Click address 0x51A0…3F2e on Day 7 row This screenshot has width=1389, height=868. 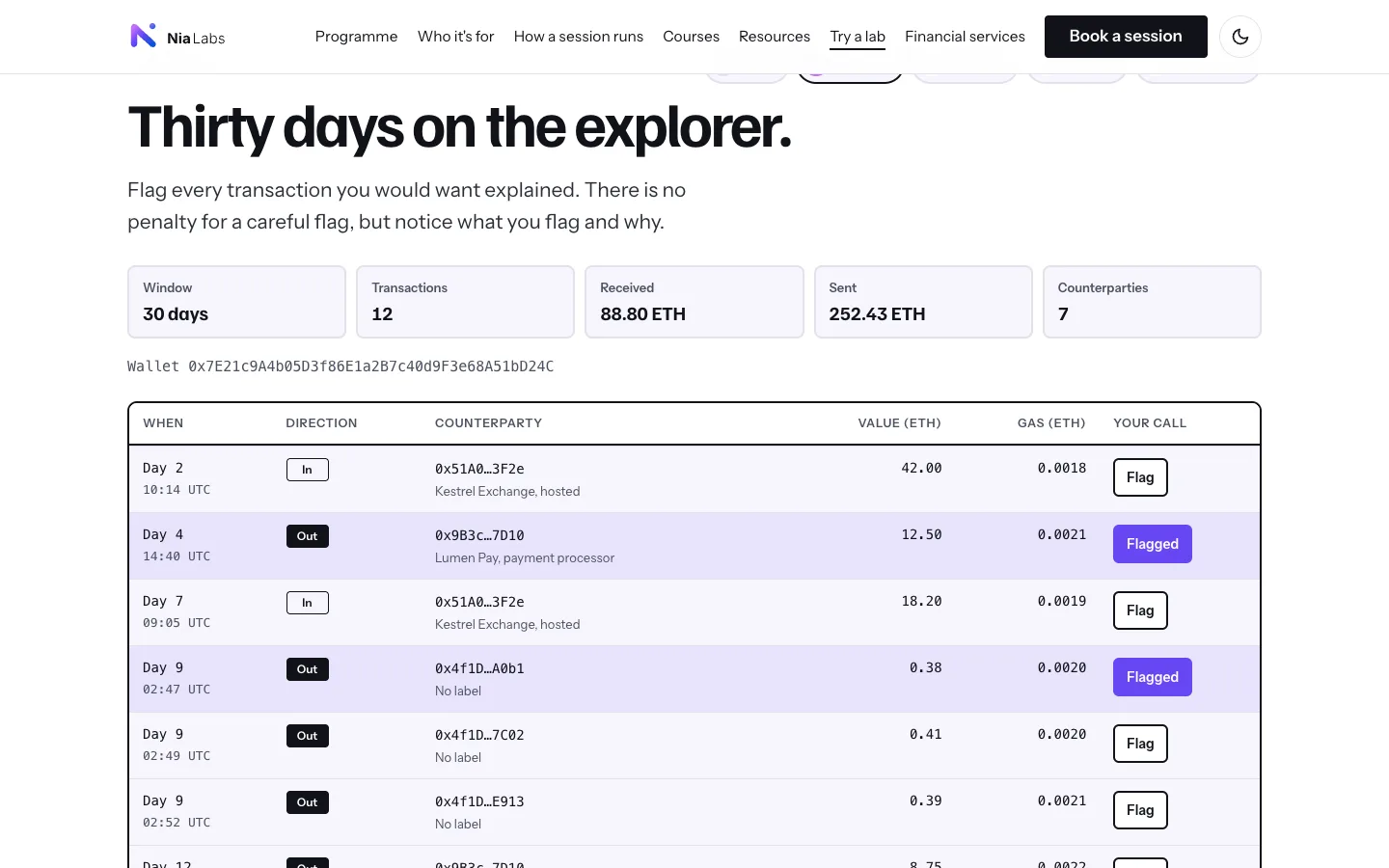479,602
